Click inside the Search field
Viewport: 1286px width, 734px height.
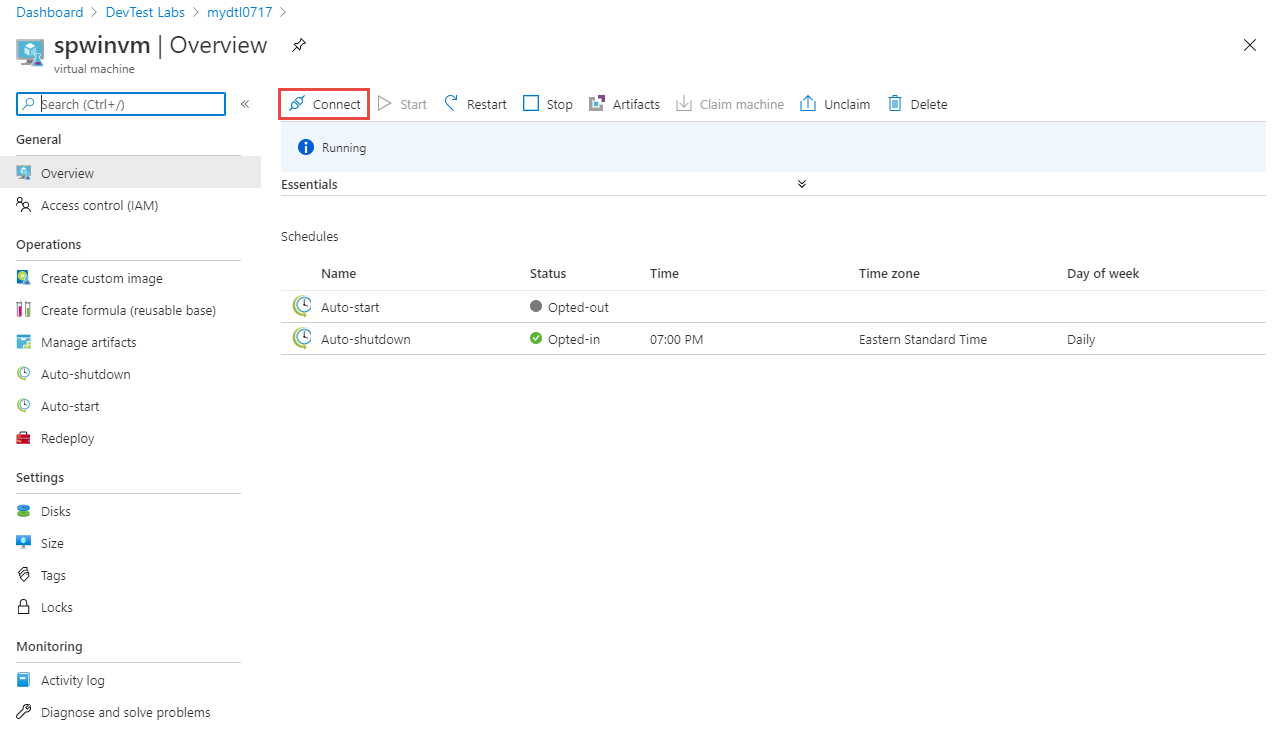[120, 103]
